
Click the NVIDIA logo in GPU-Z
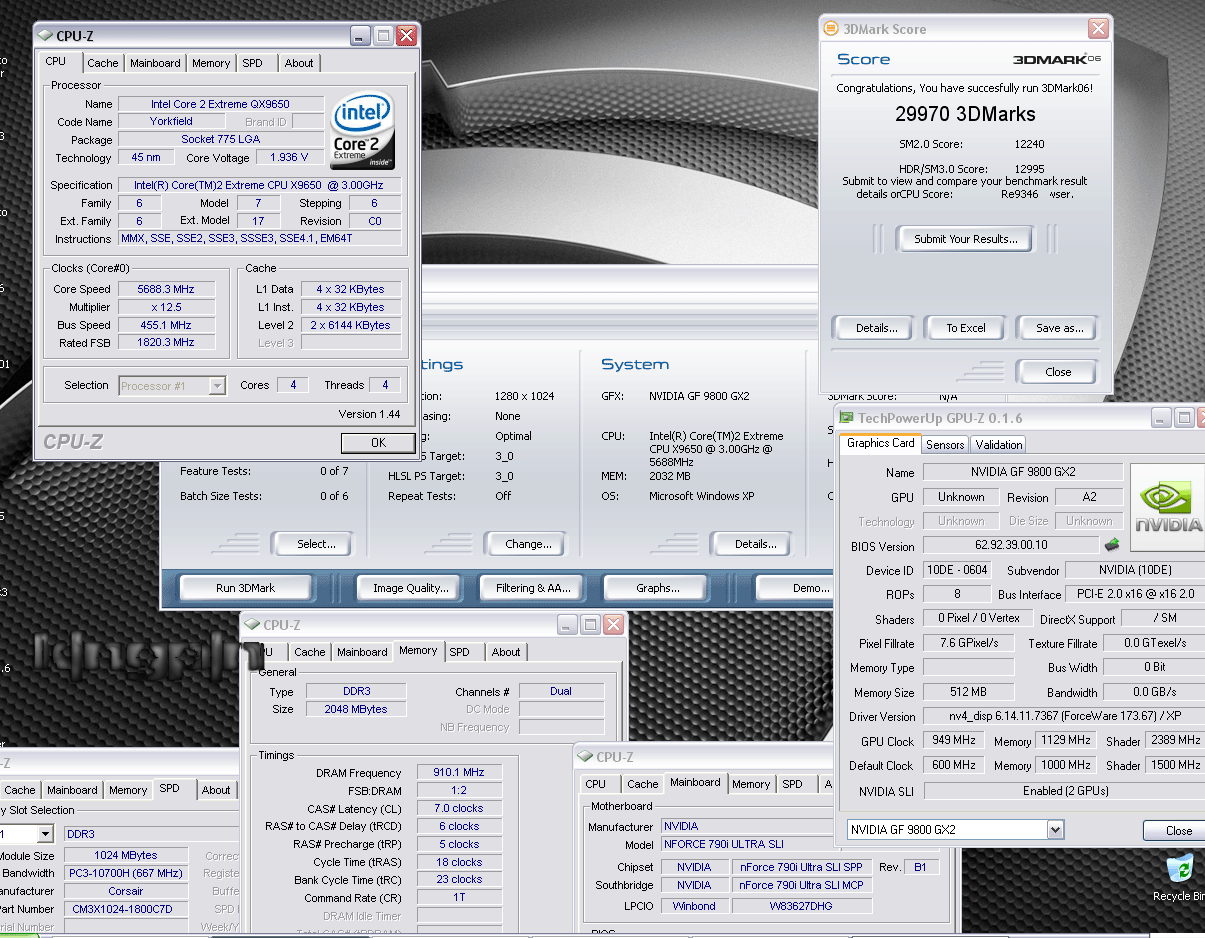[x=1166, y=507]
